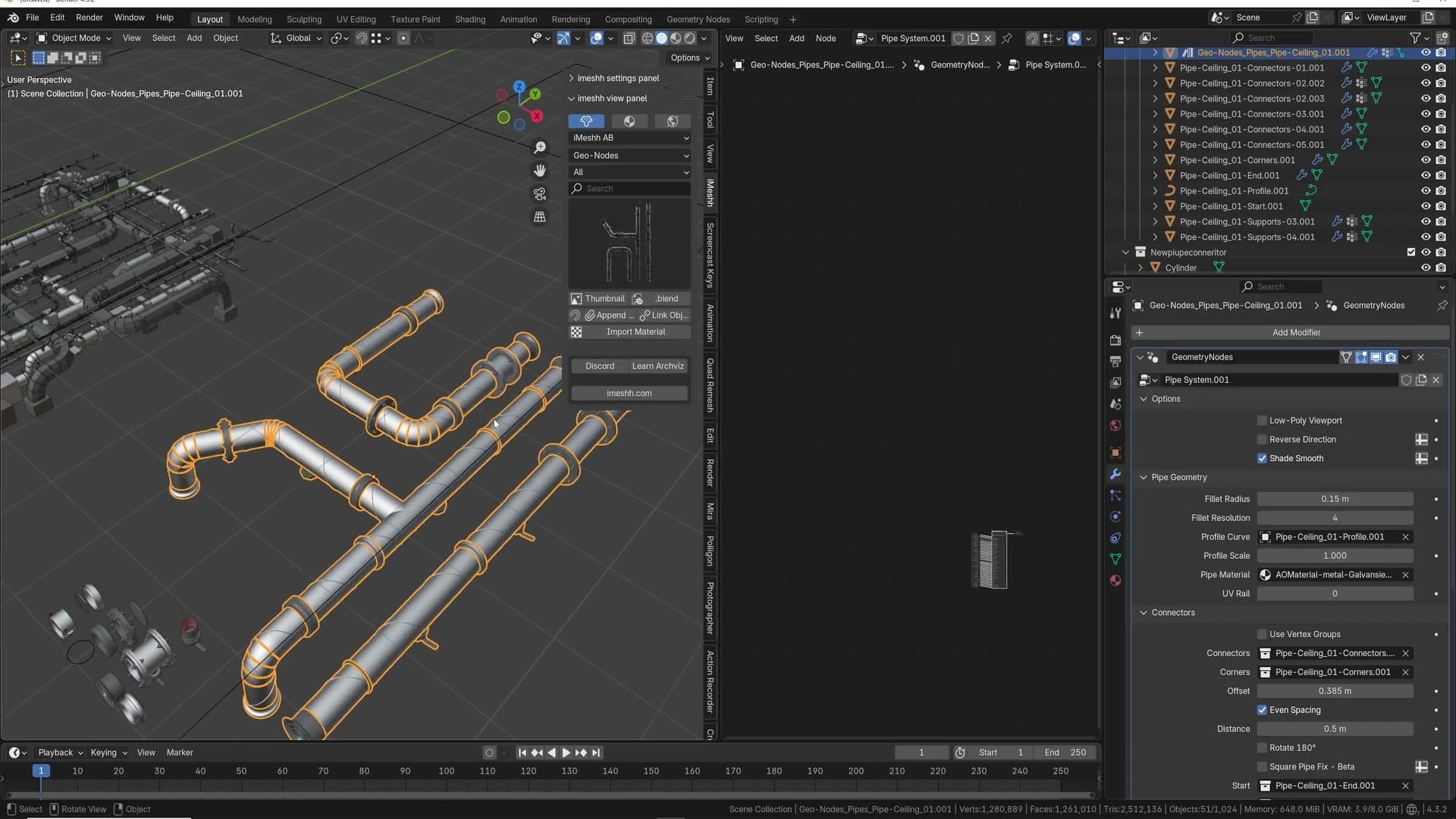1456x819 pixels.
Task: Enable Use Vertex Groups checkbox
Action: 1262,635
